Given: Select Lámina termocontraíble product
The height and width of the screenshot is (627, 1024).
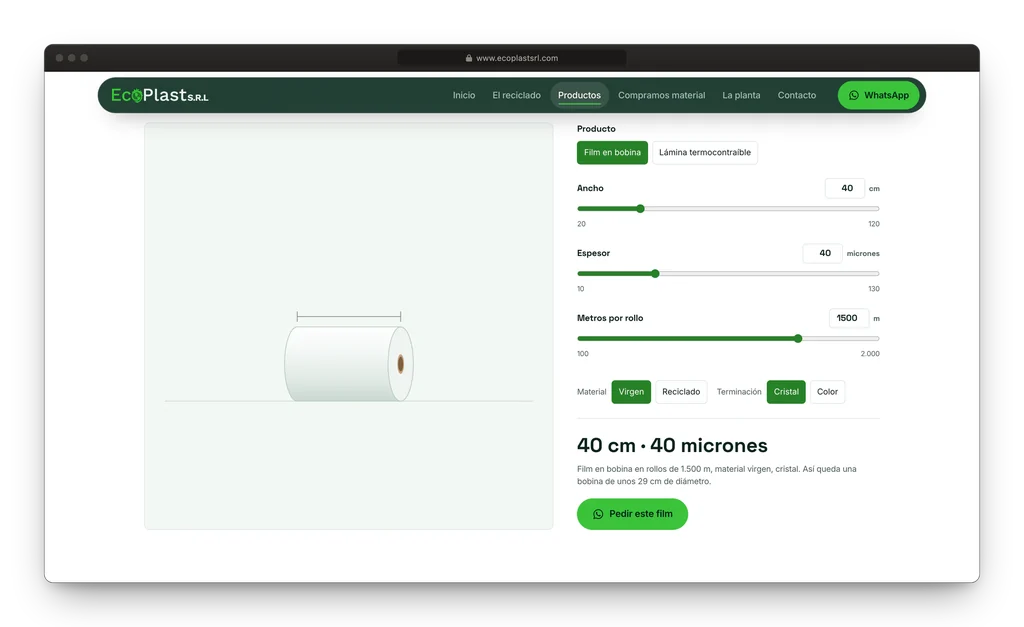Looking at the screenshot, I should click(x=705, y=153).
